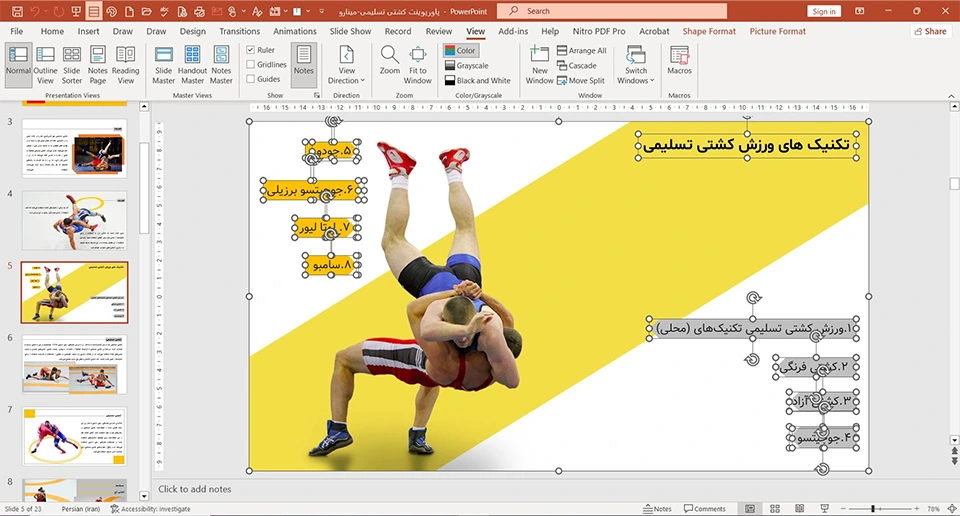Viewport: 960px width, 516px height.
Task: Open the Macros dialog
Action: coord(679,61)
